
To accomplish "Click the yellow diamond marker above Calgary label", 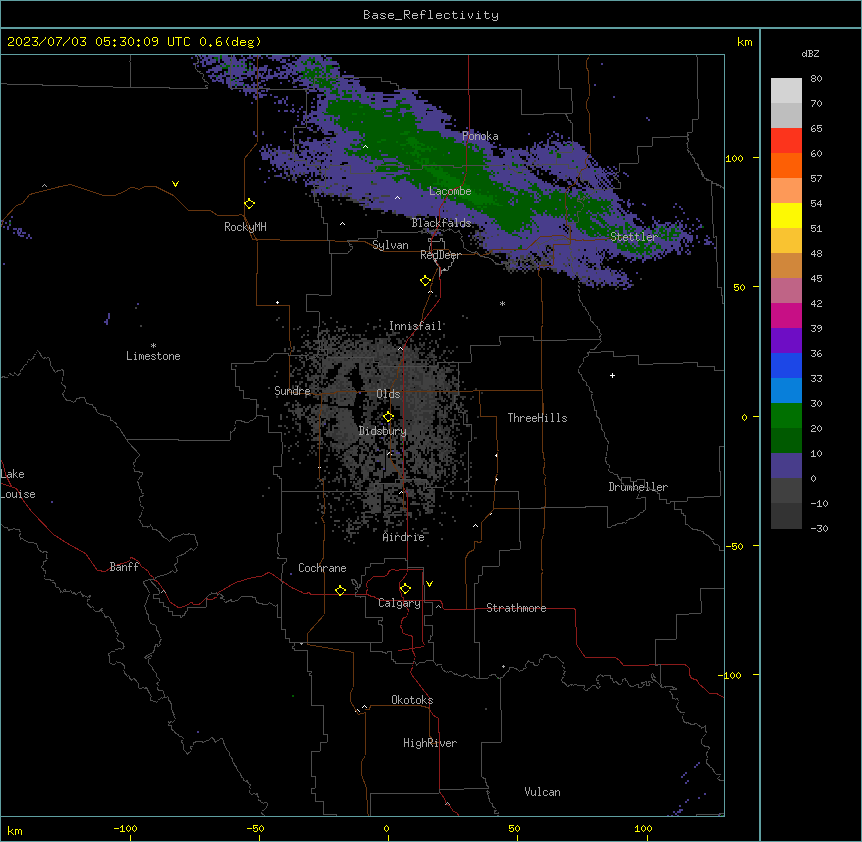I will [405, 589].
